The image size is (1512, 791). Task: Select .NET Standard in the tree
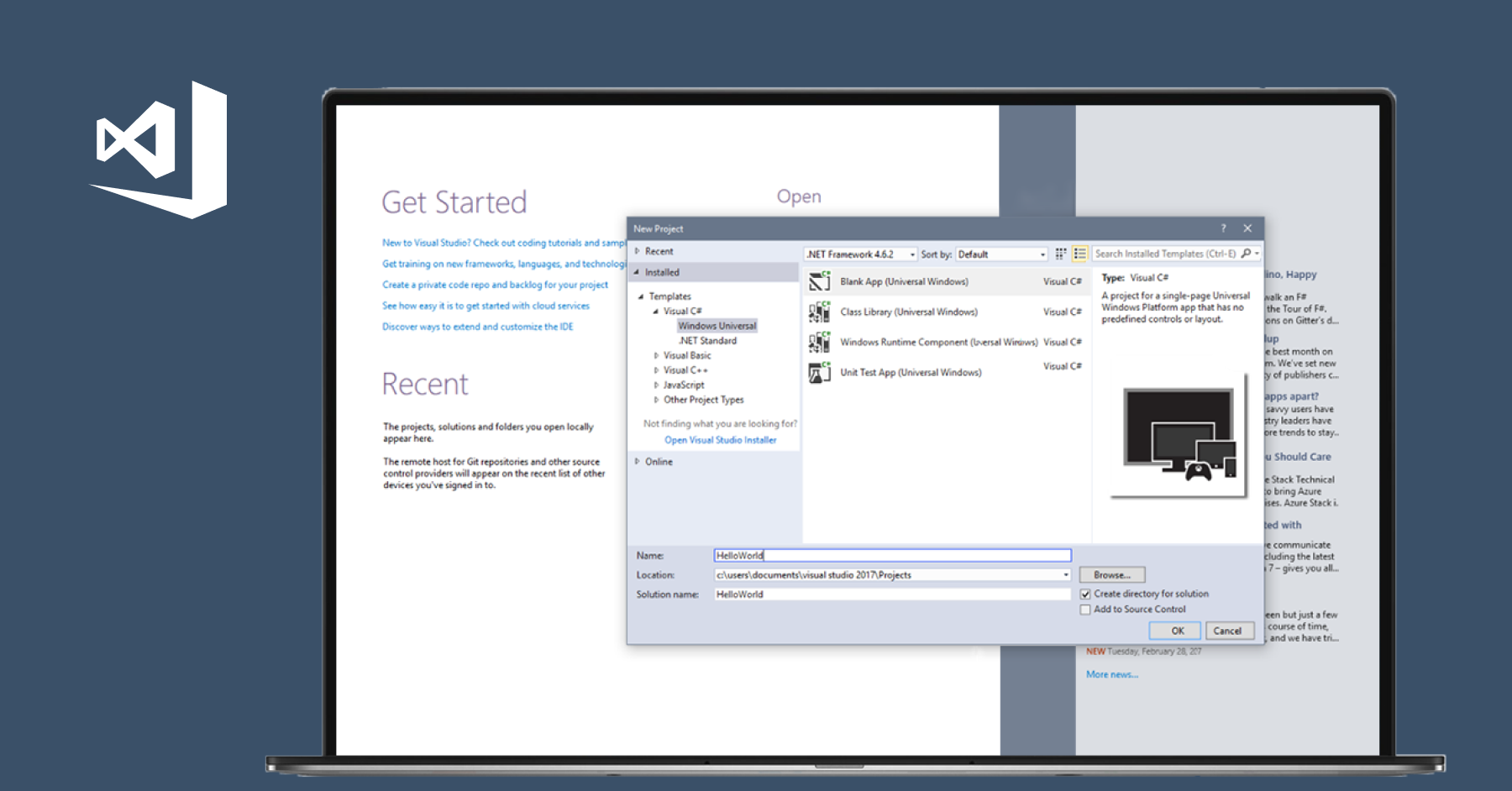[707, 341]
